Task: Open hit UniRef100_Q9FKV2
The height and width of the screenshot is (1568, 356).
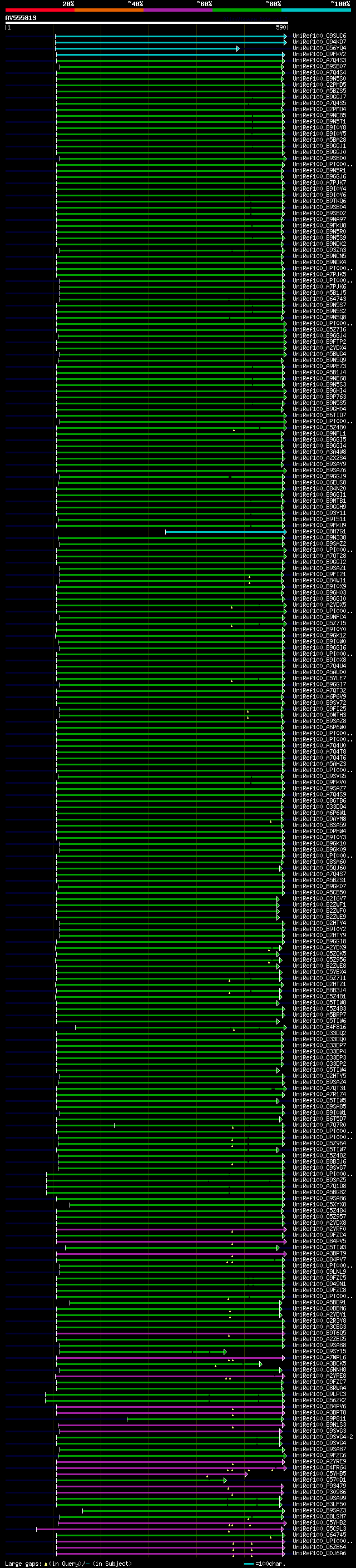Action: point(319,54)
